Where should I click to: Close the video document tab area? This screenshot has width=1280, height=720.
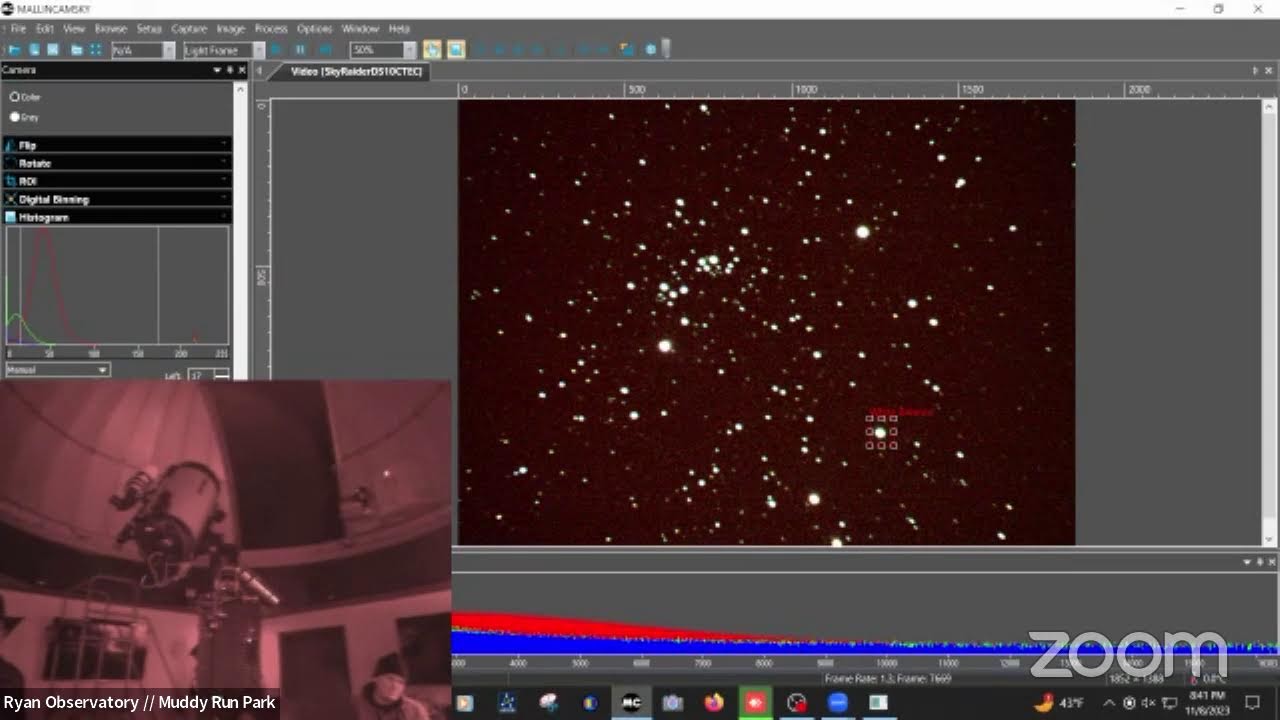[1270, 71]
